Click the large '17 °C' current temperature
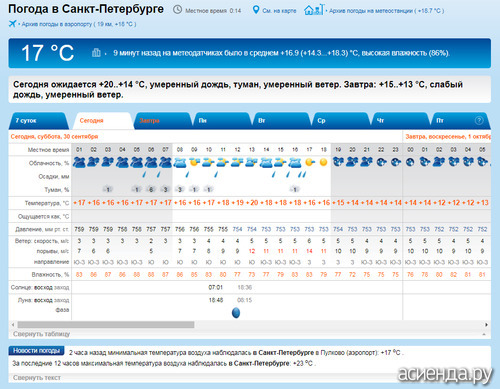This screenshot has height=389, width=500. point(47,53)
